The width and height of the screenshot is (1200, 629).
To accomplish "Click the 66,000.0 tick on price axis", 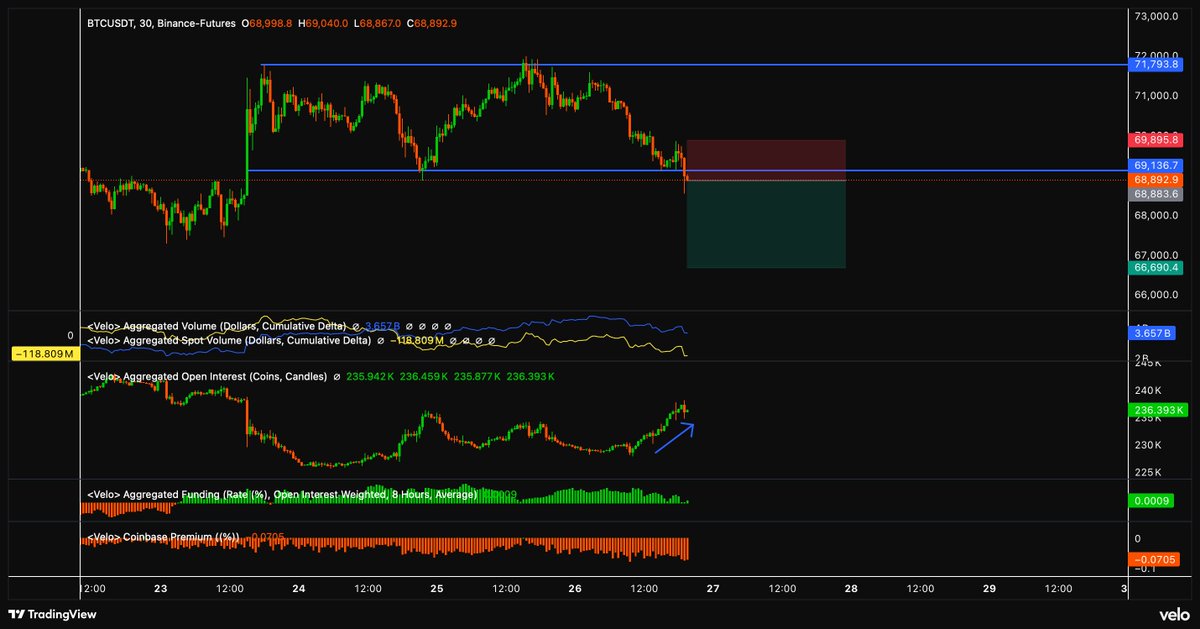I will (1158, 295).
